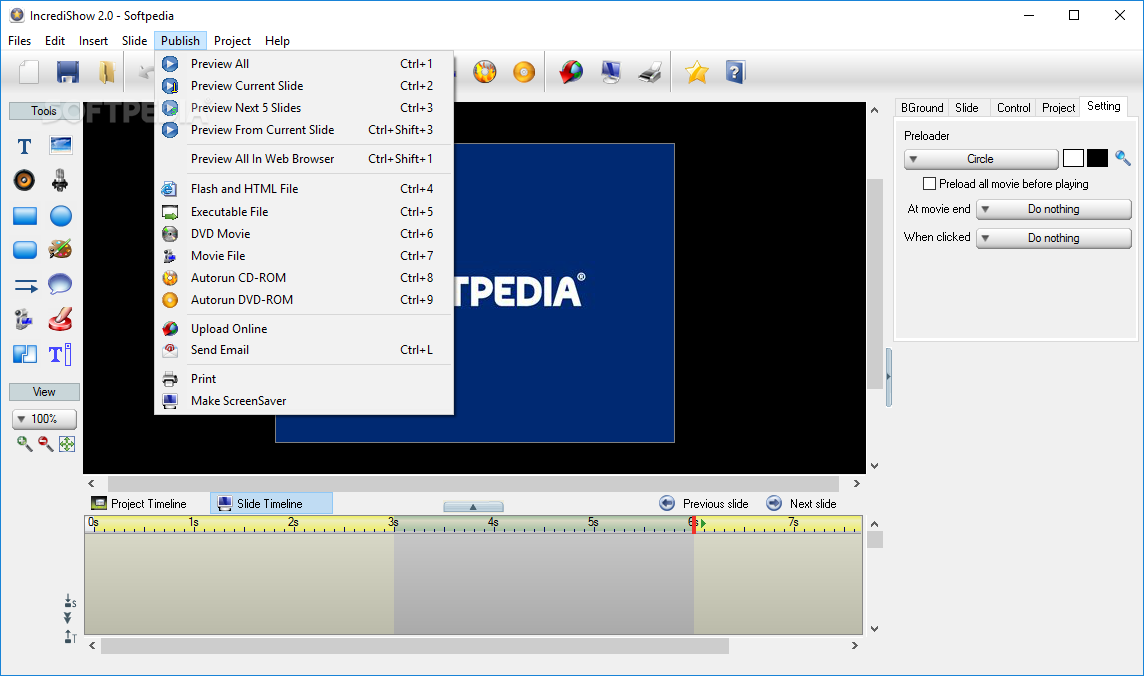Viewport: 1144px width, 676px height.
Task: Go to Previous slide
Action: [704, 504]
